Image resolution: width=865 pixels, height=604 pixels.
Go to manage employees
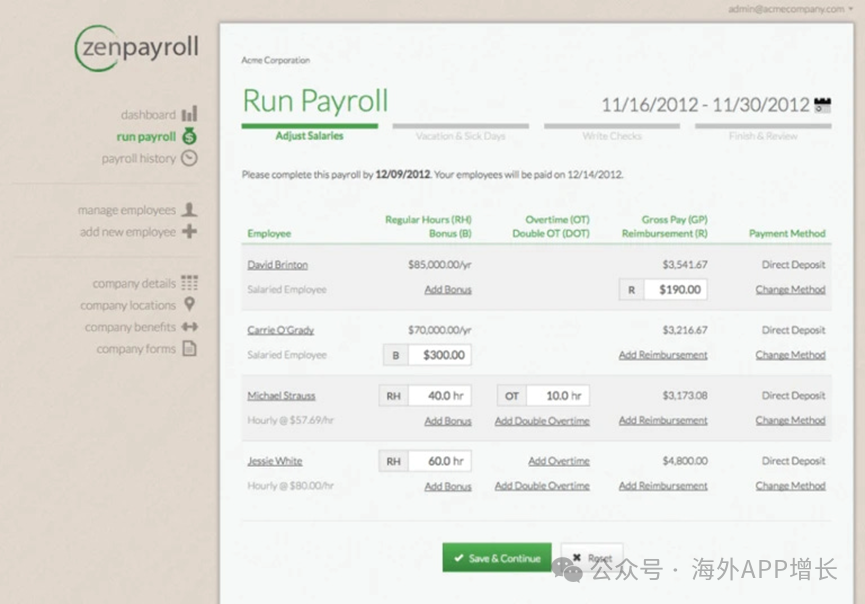tap(126, 210)
